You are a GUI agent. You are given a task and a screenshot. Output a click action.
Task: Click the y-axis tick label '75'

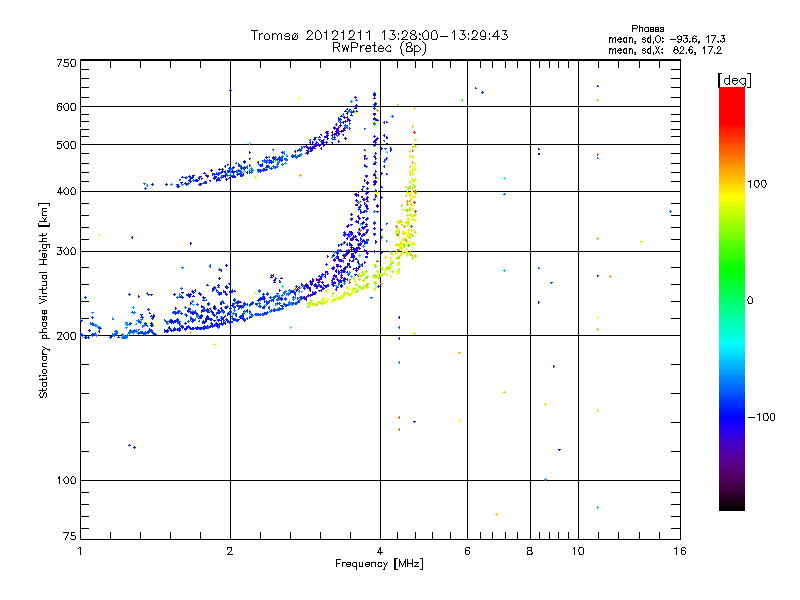coord(70,536)
